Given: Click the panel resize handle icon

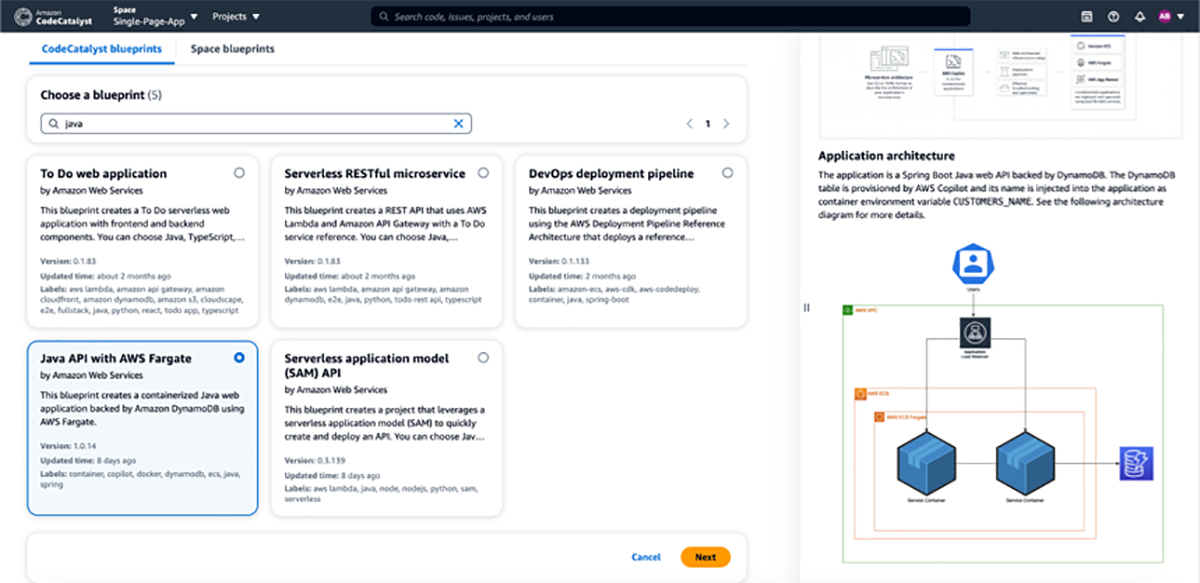Looking at the screenshot, I should tap(806, 308).
